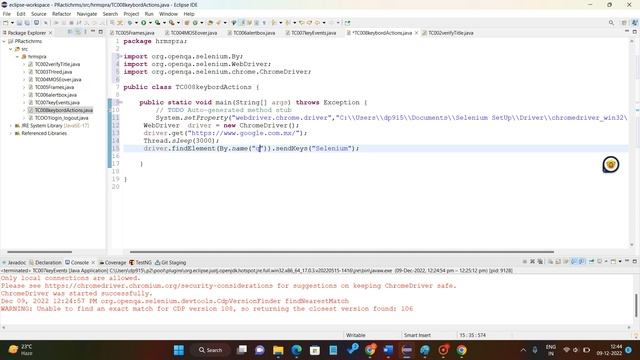This screenshot has height=360, width=640.
Task: Minimize the Console view panel
Action: pyautogui.click(x=627, y=261)
